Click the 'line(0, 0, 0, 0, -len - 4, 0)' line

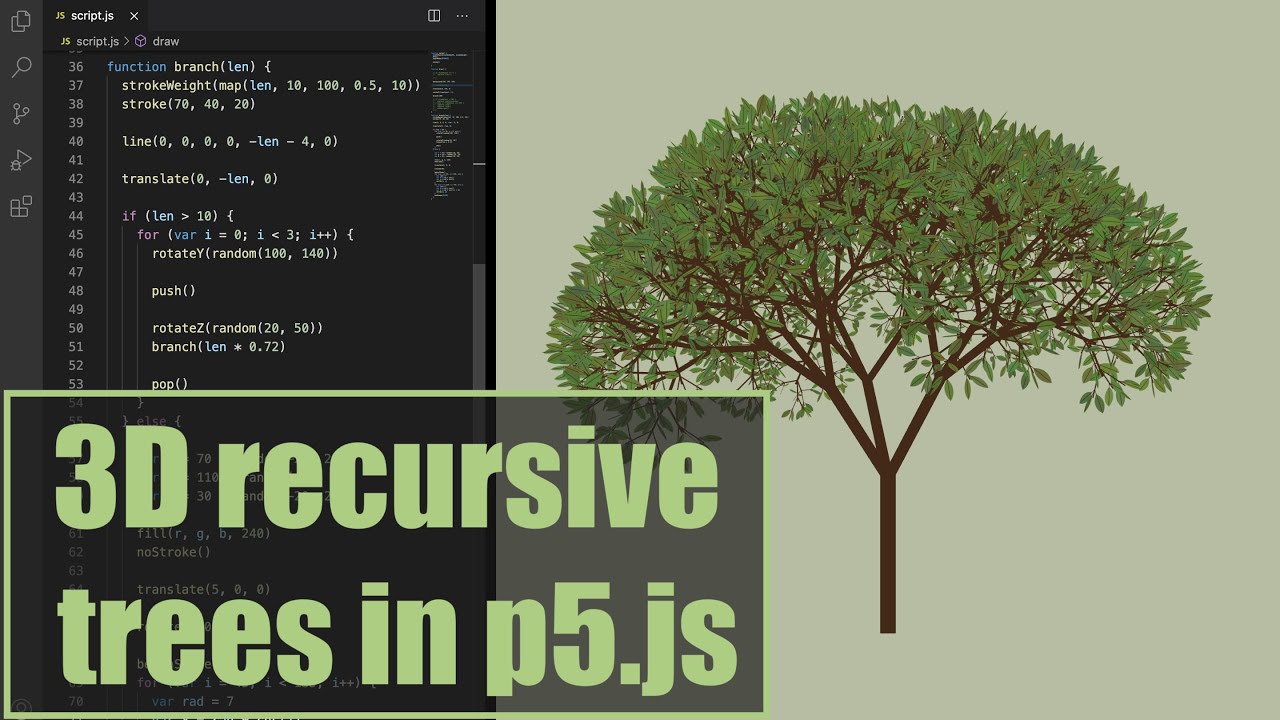pos(230,142)
